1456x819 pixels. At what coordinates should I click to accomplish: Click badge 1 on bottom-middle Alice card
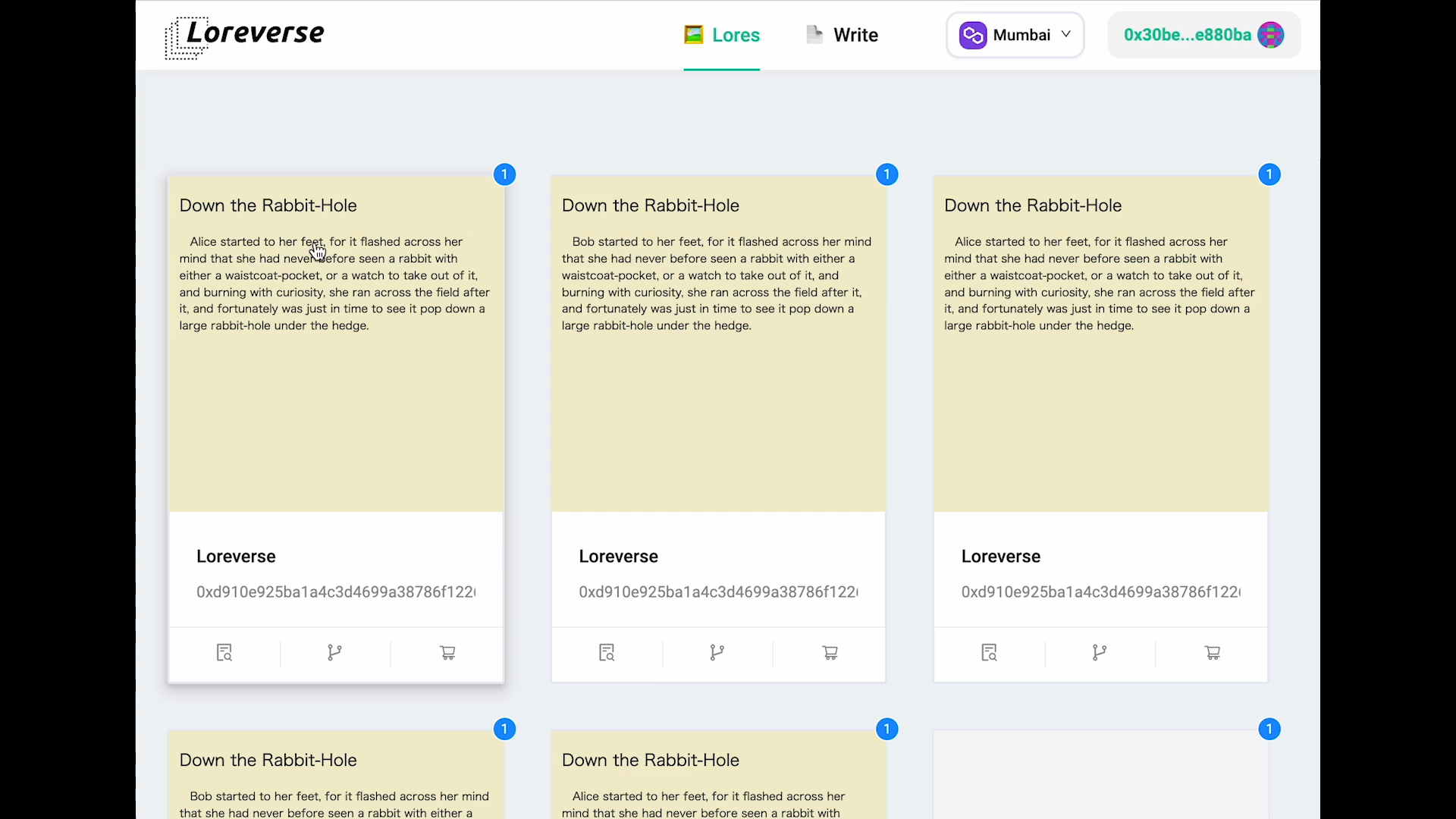(x=886, y=729)
